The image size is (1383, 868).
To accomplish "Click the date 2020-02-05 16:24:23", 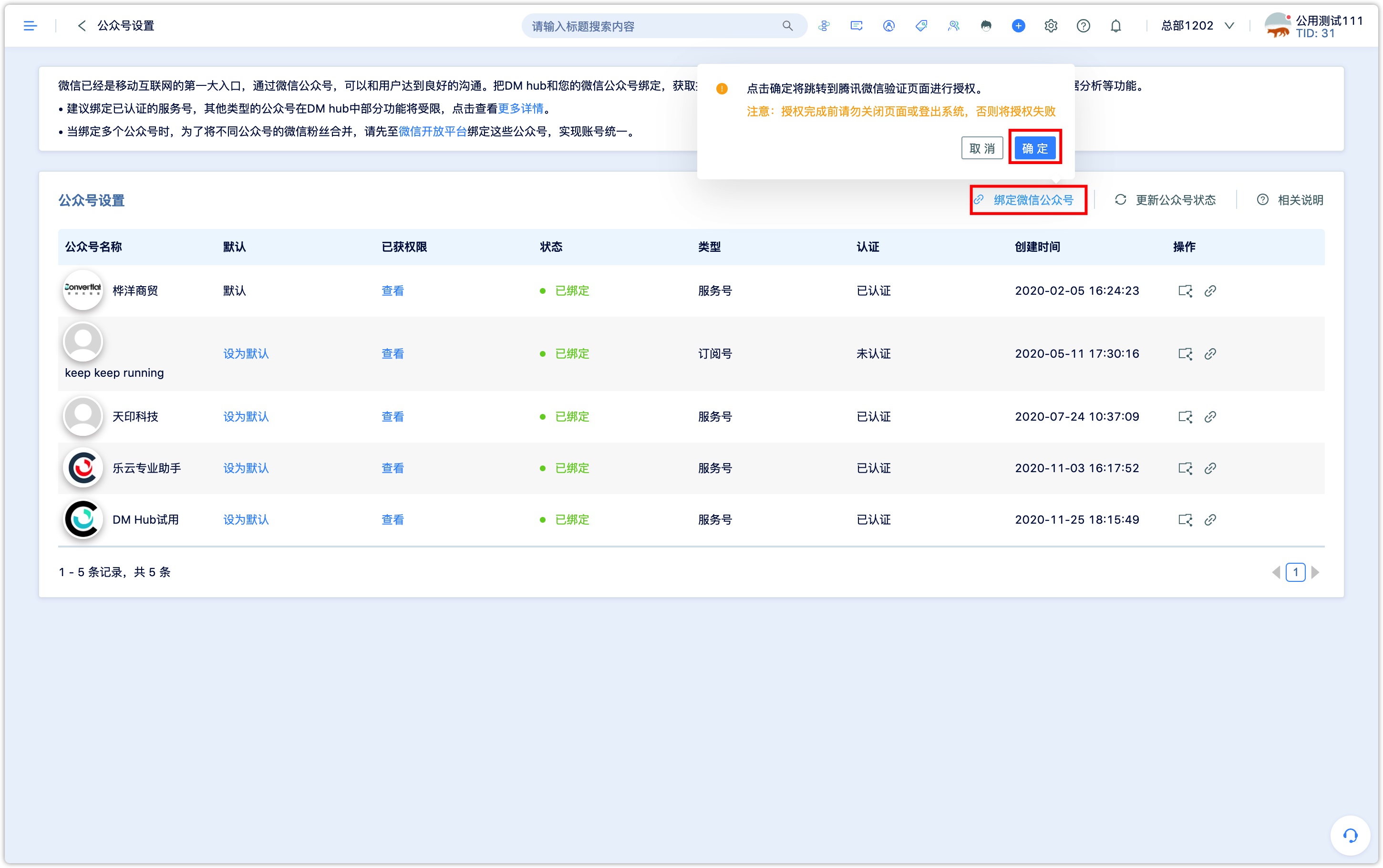I will click(1076, 291).
